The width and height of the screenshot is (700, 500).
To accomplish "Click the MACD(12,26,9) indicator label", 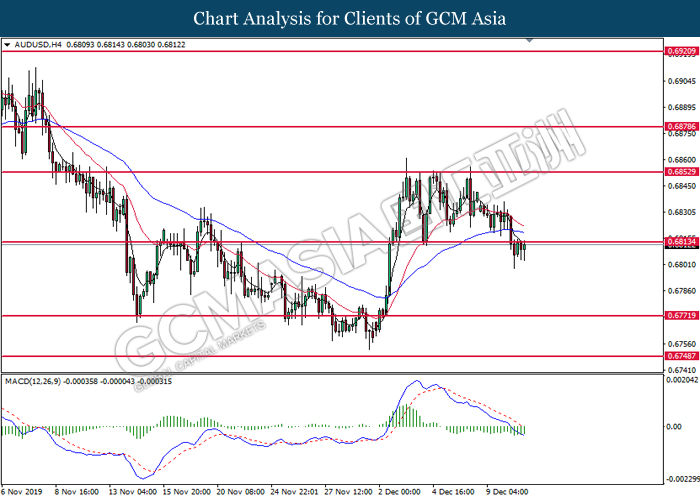I will point(33,381).
